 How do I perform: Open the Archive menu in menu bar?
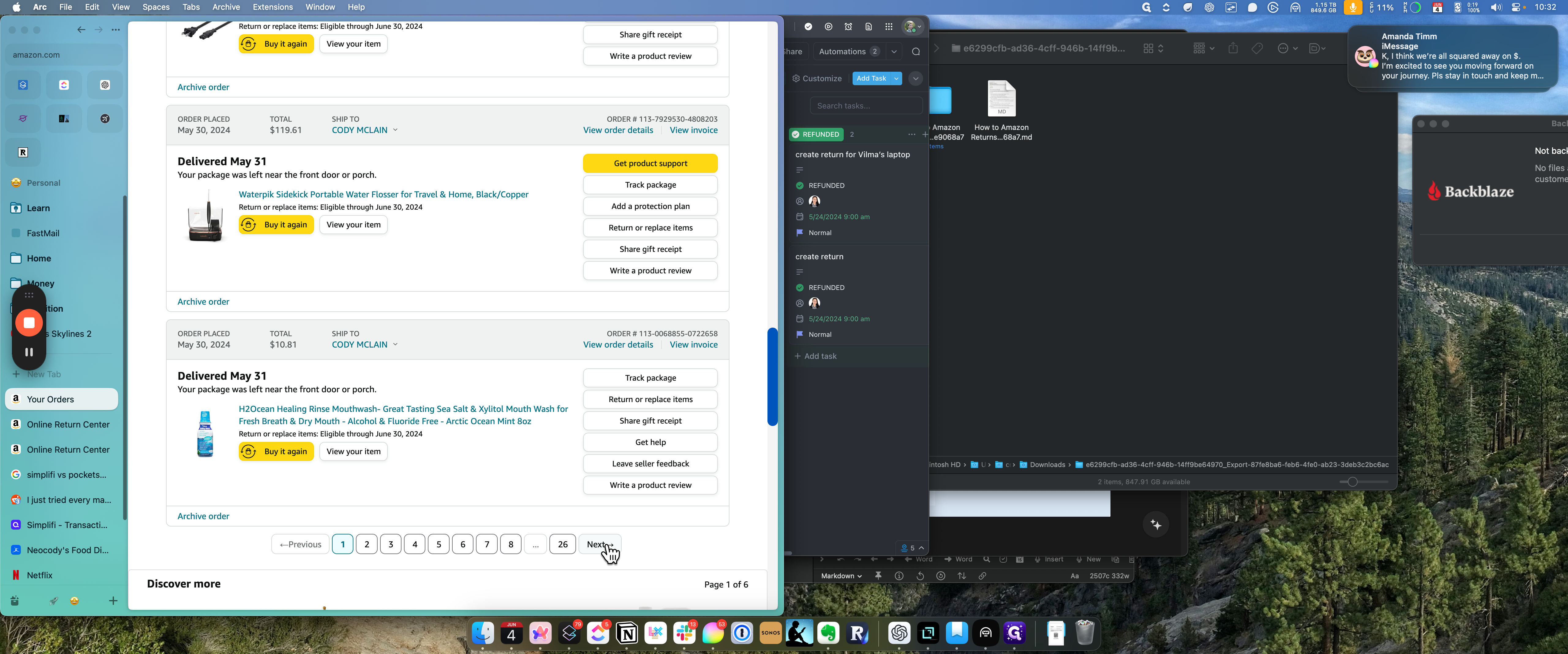226,7
